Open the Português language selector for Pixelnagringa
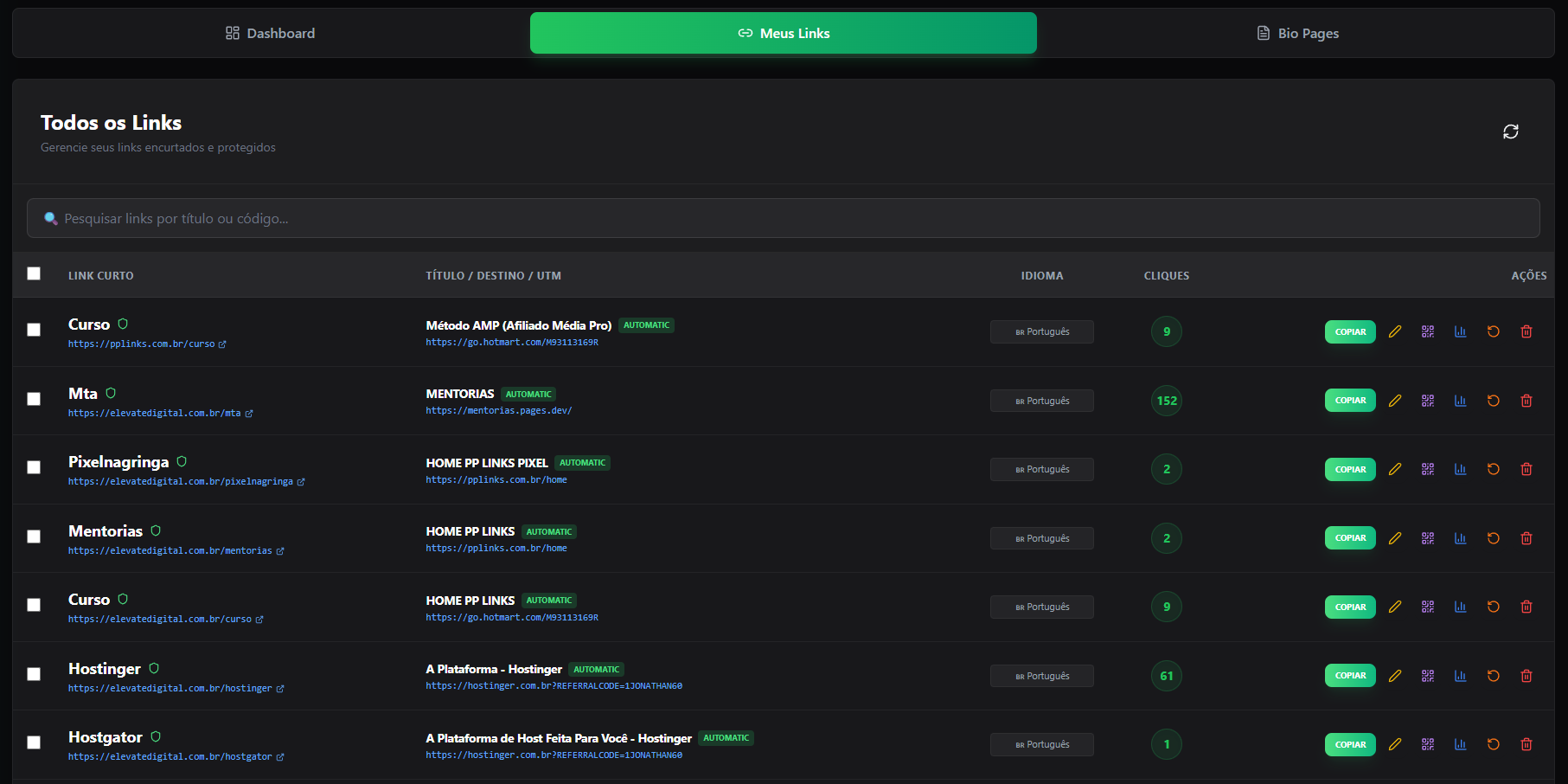Viewport: 1568px width, 784px height. coord(1041,469)
